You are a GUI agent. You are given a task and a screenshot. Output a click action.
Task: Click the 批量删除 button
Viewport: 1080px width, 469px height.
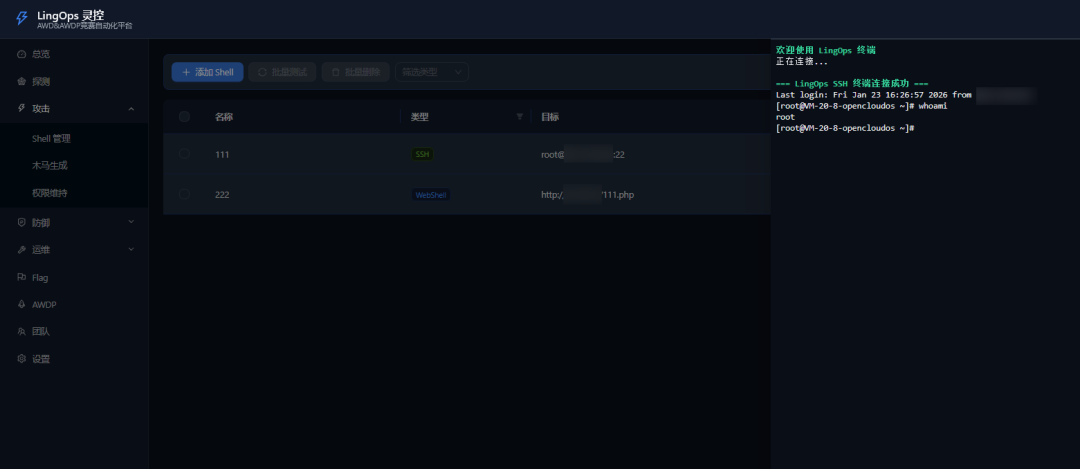355,72
